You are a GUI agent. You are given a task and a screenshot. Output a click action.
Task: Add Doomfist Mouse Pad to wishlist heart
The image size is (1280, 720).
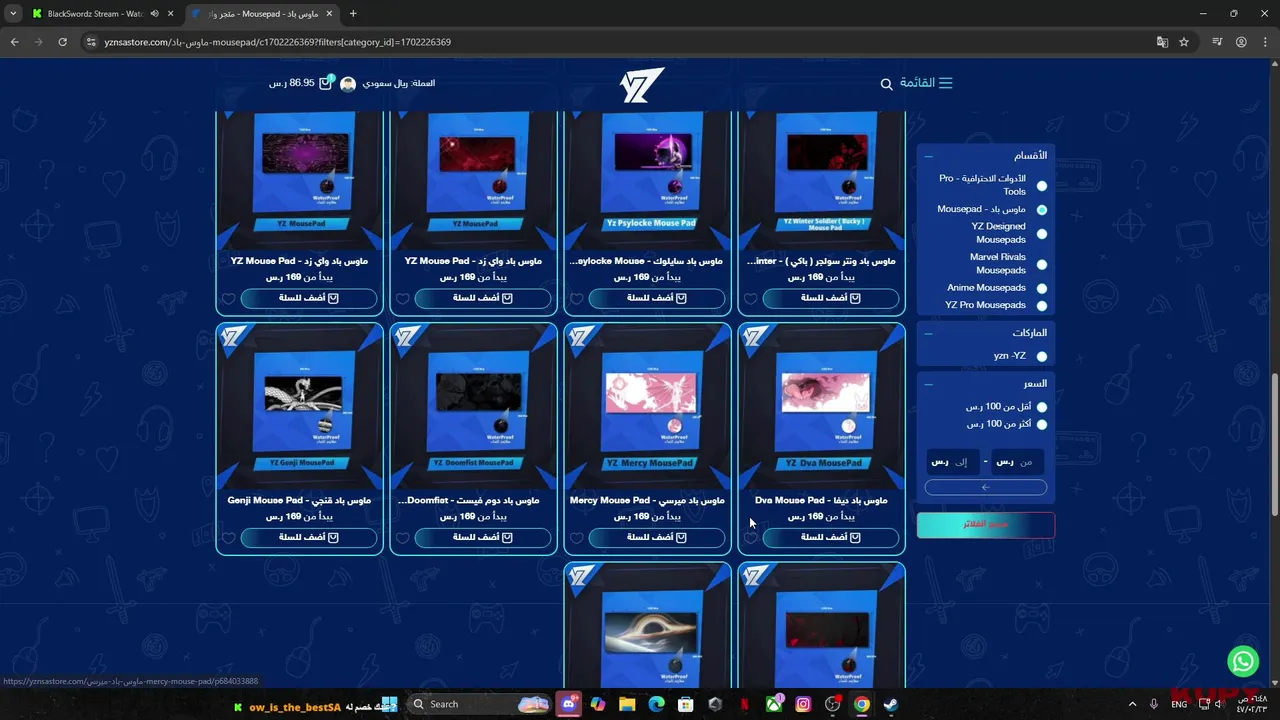(403, 538)
